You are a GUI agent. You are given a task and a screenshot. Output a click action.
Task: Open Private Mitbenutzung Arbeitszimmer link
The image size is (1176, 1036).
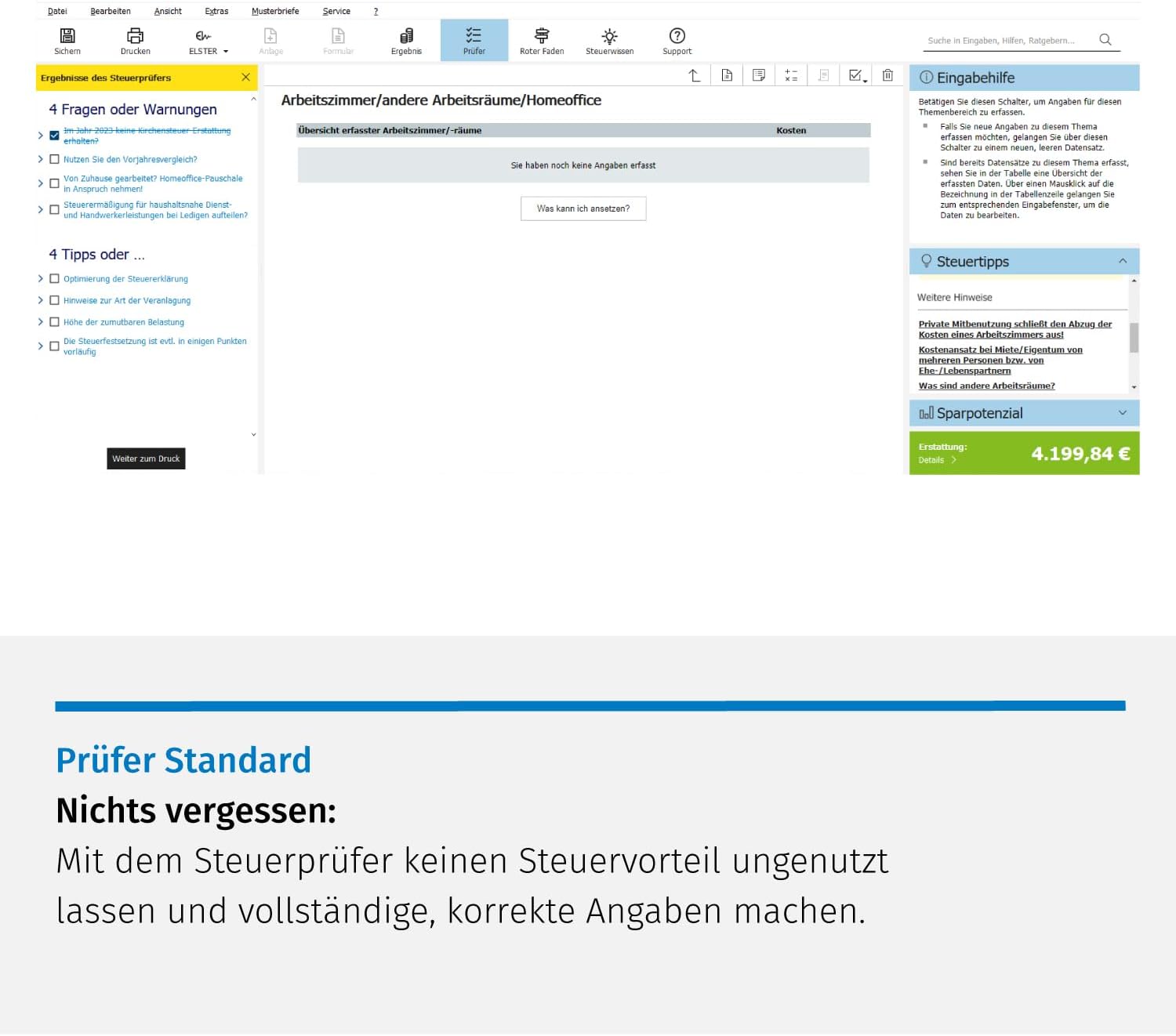click(x=1014, y=329)
